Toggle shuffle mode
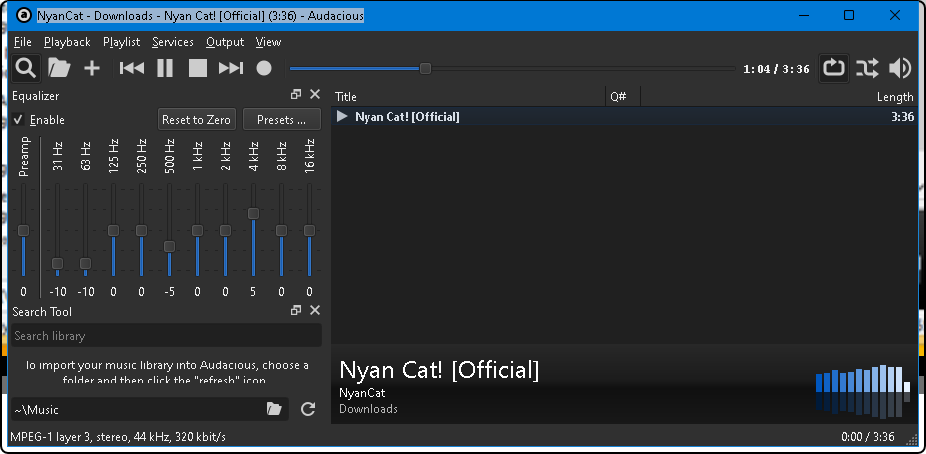Screen dimensions: 926x454 pos(867,68)
